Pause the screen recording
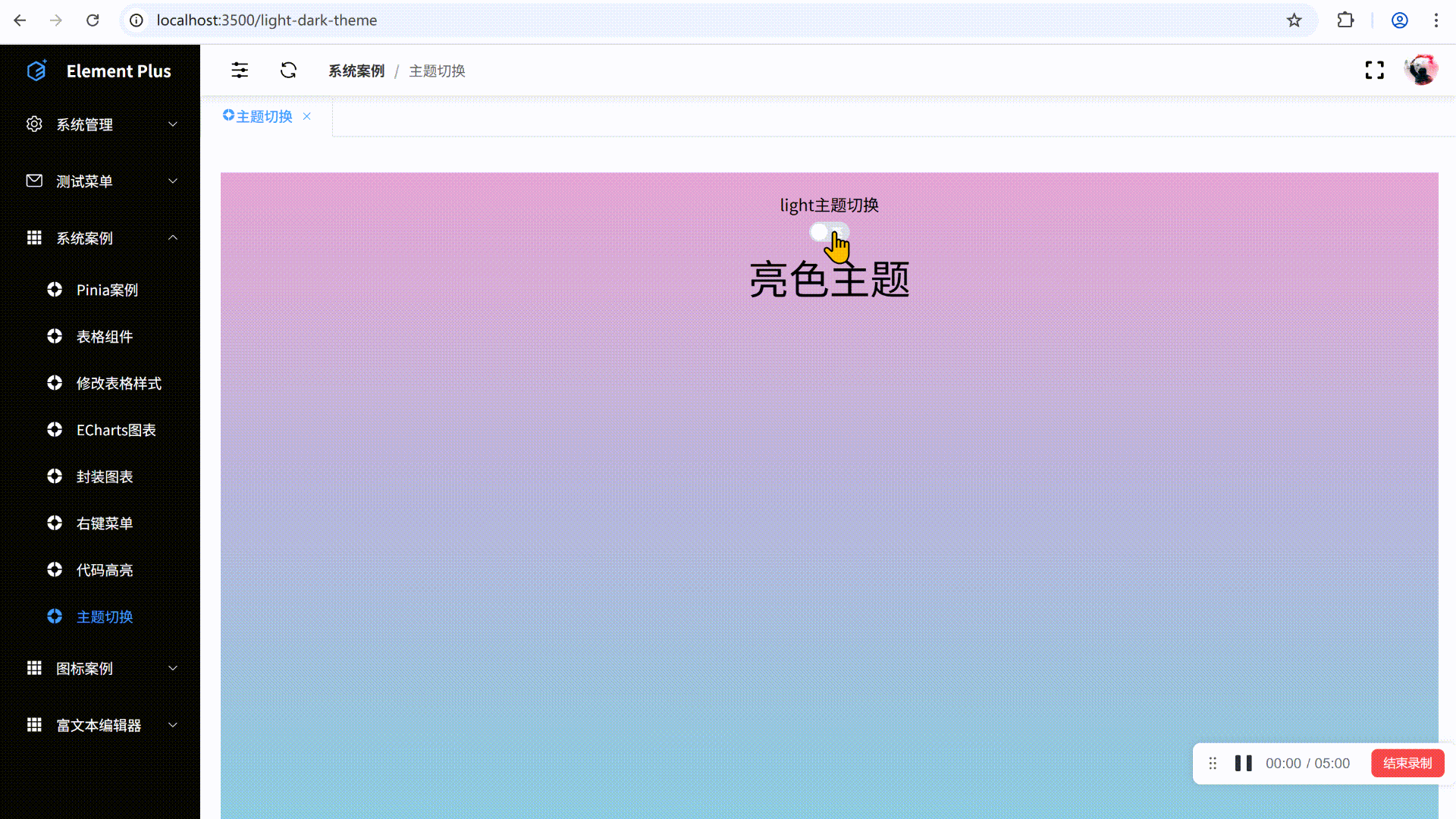 pos(1243,763)
